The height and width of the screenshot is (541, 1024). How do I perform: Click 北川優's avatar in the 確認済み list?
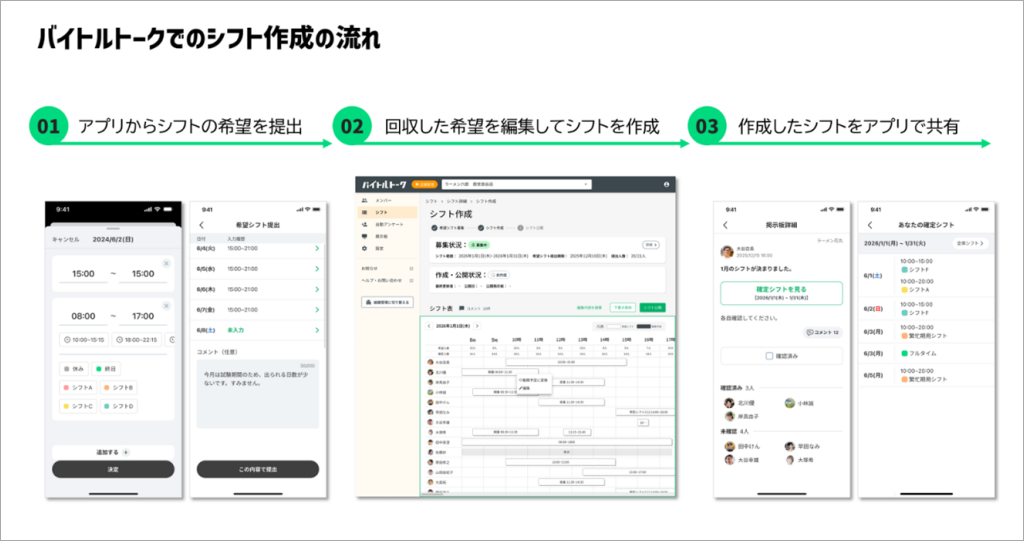pyautogui.click(x=729, y=403)
